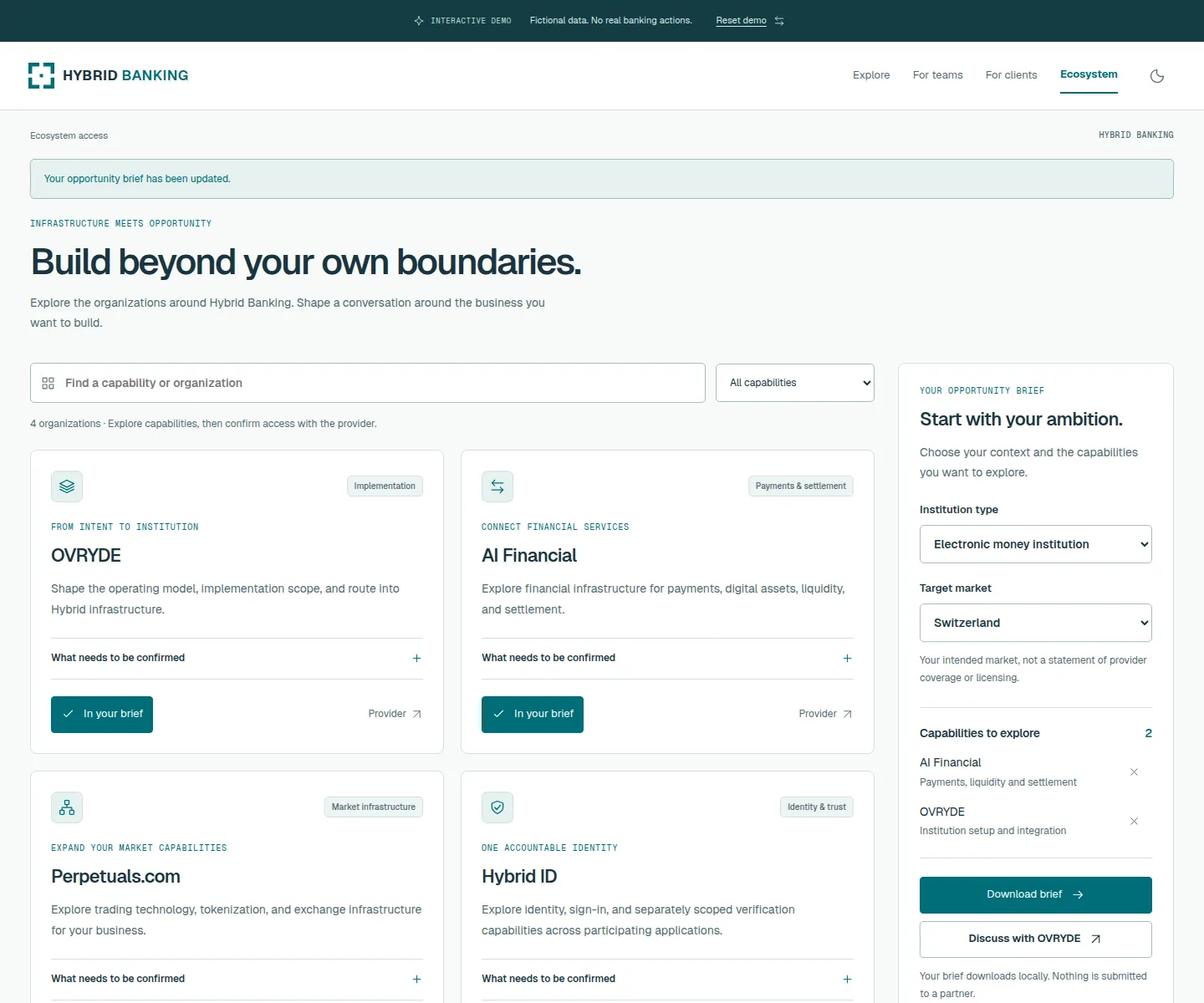The height and width of the screenshot is (1003, 1204).
Task: Open the For clients nav item
Action: click(1012, 75)
